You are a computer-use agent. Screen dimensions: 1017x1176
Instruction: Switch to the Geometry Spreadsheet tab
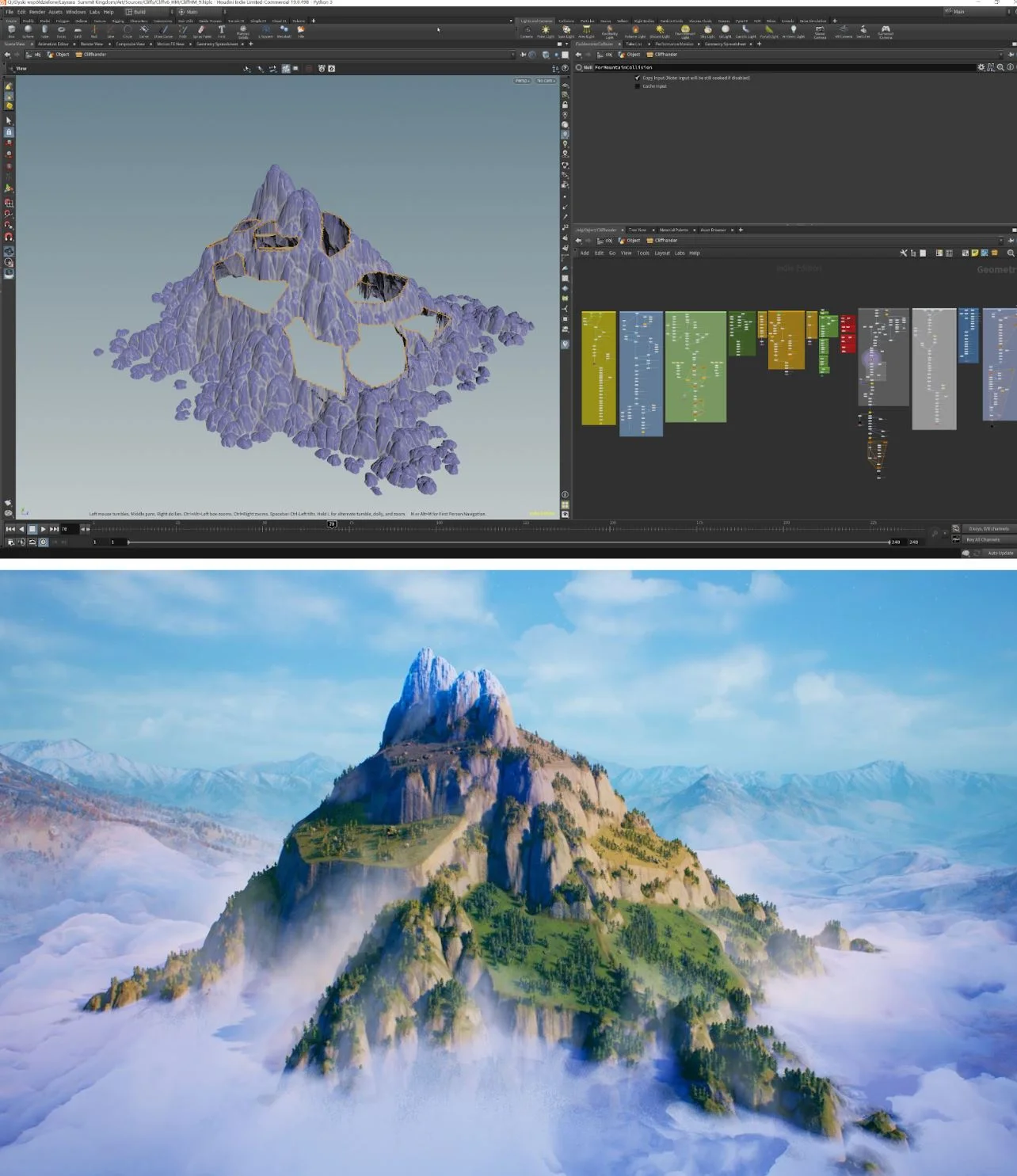tap(216, 44)
